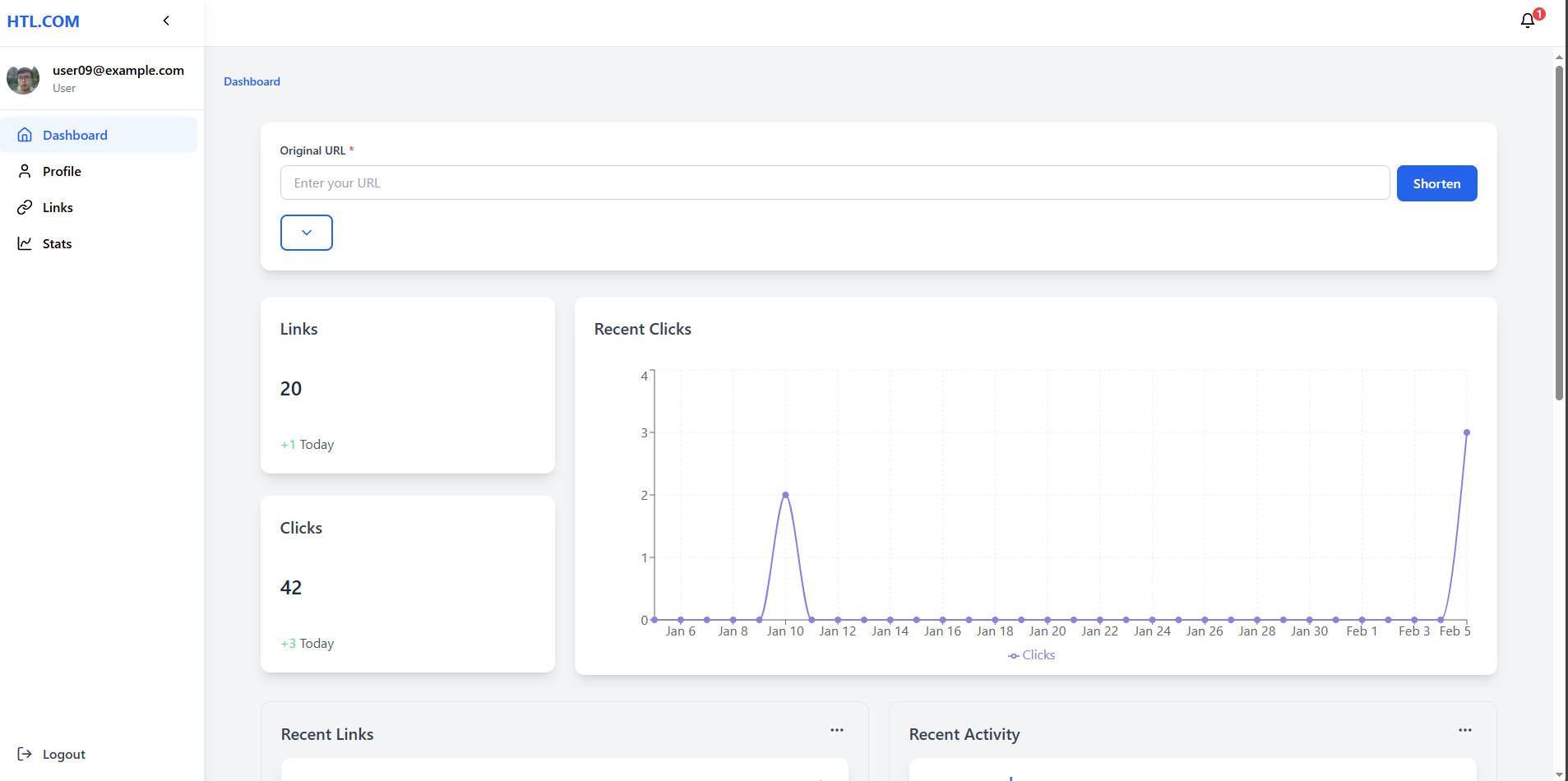Click the user avatar photo
Screen dimensions: 1568x781
(x=23, y=79)
